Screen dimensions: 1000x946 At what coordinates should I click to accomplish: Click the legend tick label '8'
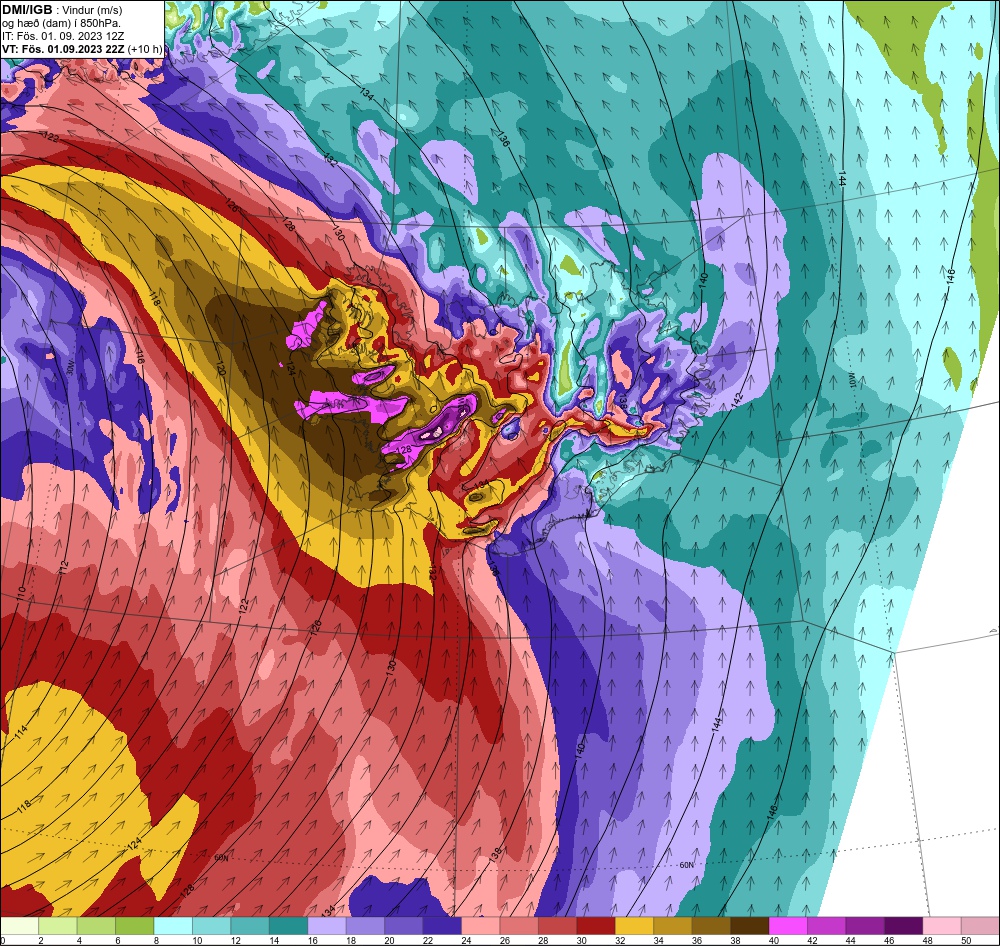156,940
